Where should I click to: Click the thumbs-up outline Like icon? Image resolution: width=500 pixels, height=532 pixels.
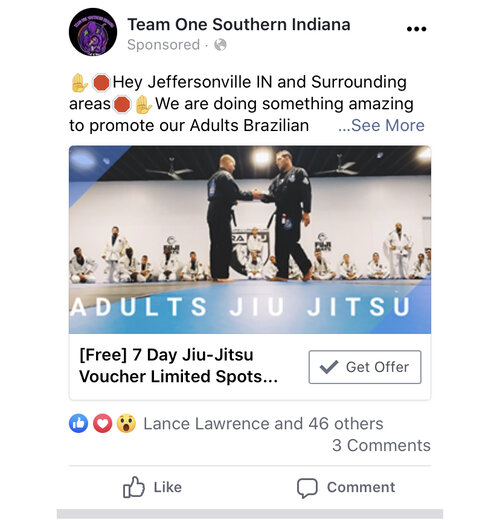pos(134,487)
